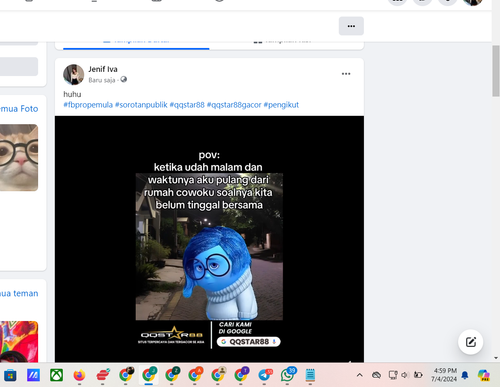Open the #fbpropemula hashtag
Screen dimensions: 500x387
(x=88, y=105)
